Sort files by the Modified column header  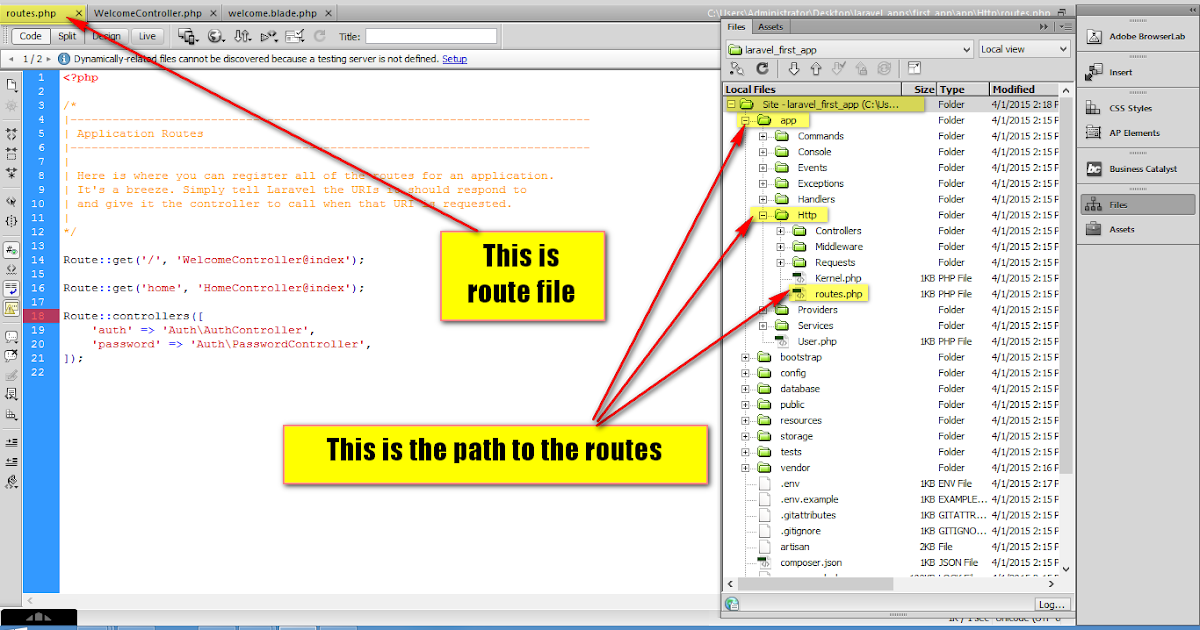1025,89
